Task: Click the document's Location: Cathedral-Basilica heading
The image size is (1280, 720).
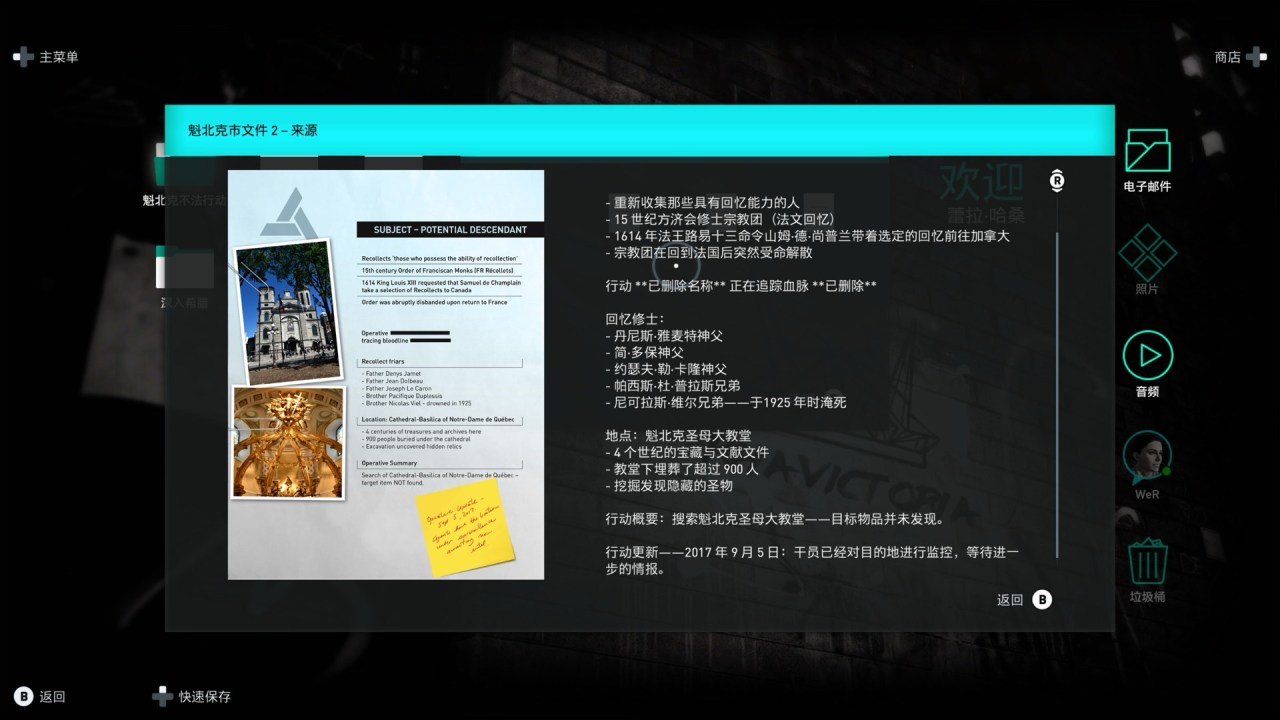Action: (438, 420)
